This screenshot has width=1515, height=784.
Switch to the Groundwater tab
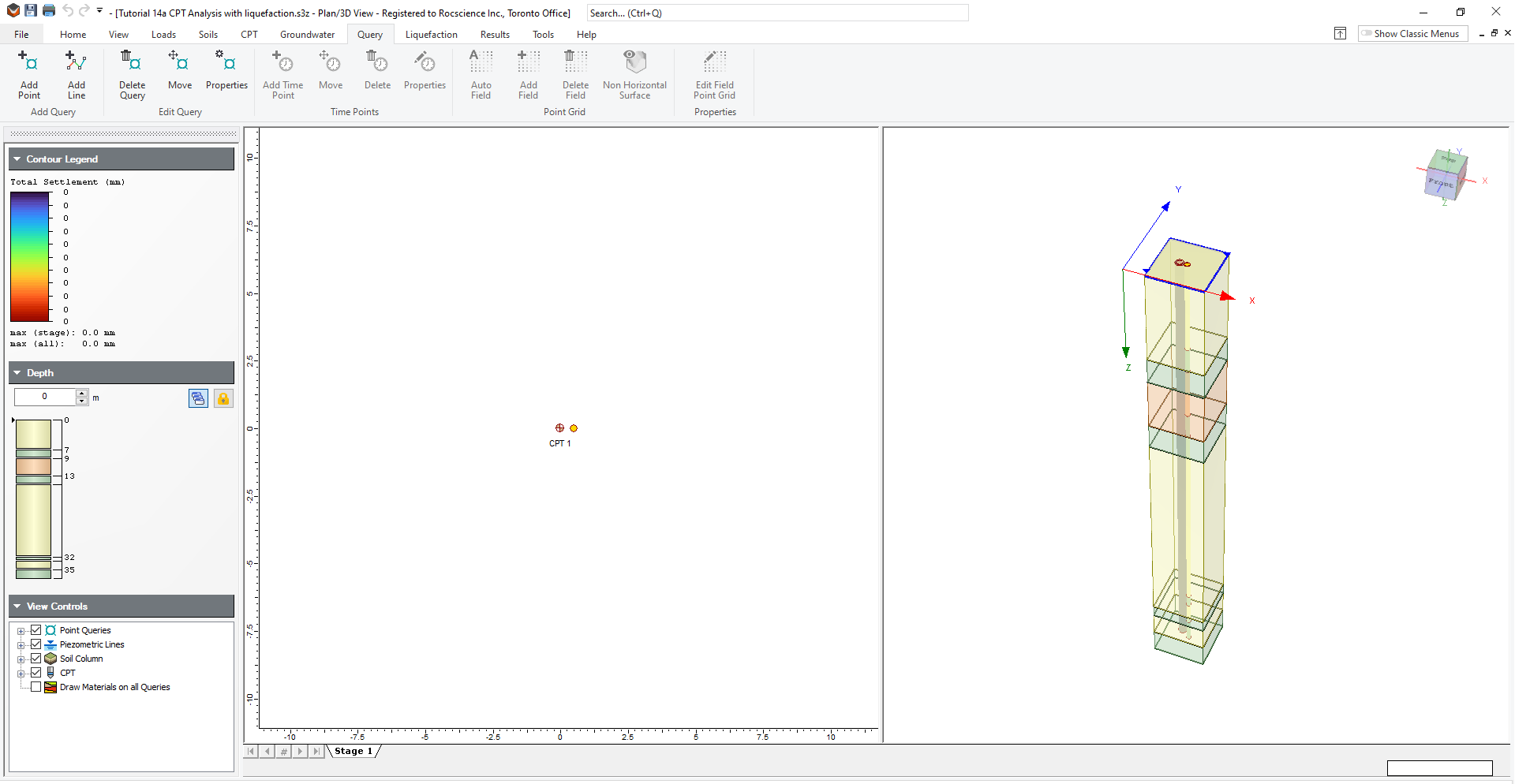pos(307,34)
